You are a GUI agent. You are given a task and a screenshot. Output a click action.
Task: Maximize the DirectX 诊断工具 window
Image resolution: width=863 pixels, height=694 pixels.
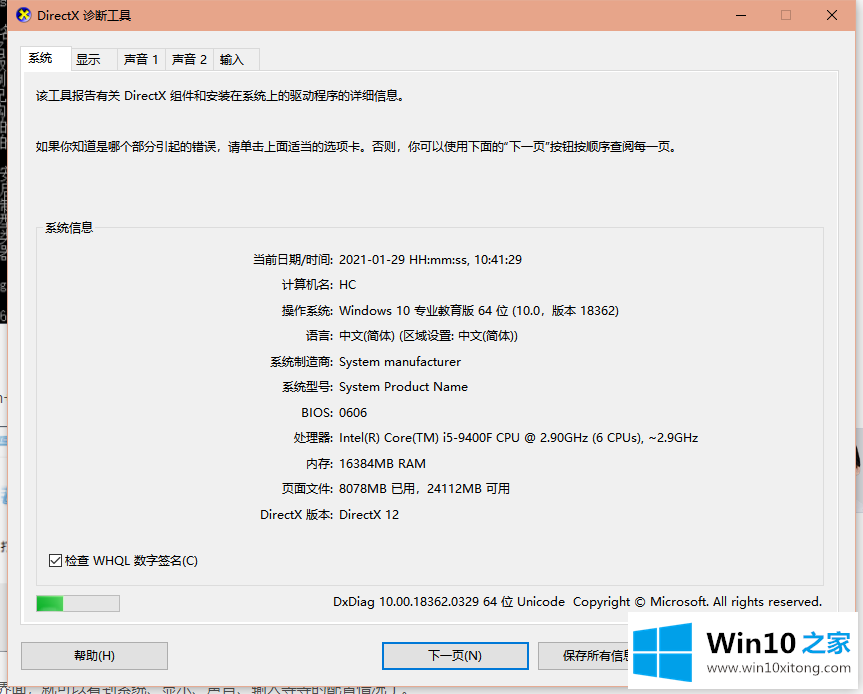(x=786, y=15)
